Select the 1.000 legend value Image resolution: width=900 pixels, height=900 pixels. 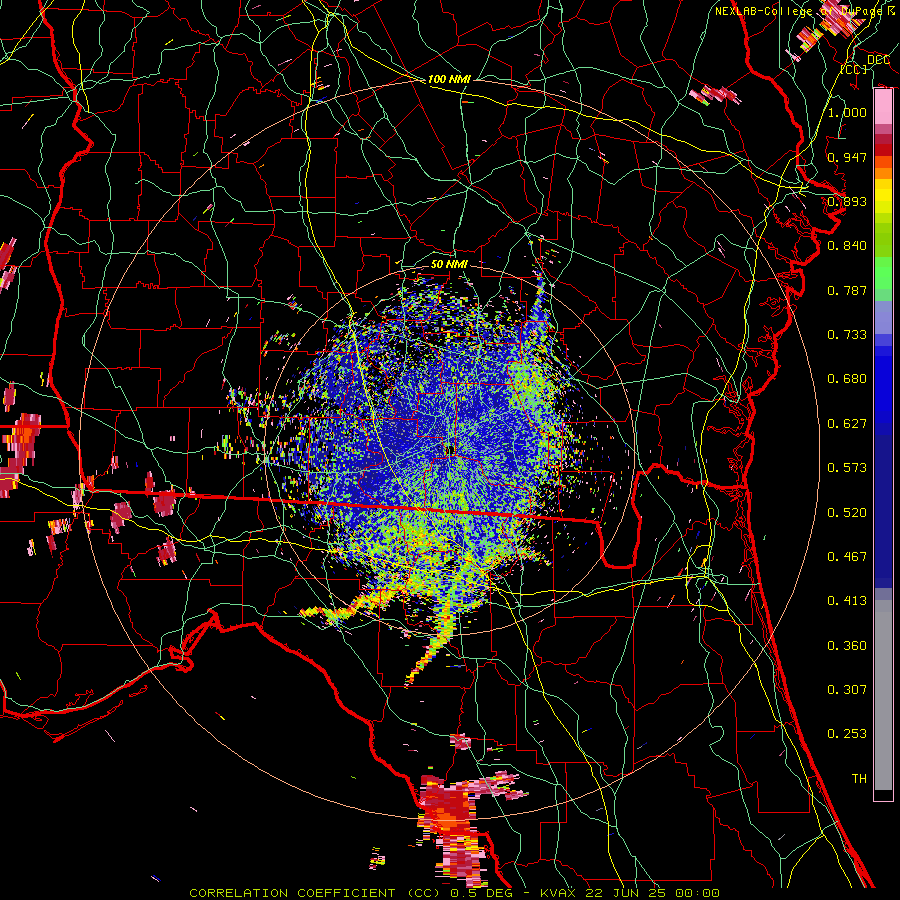(847, 112)
